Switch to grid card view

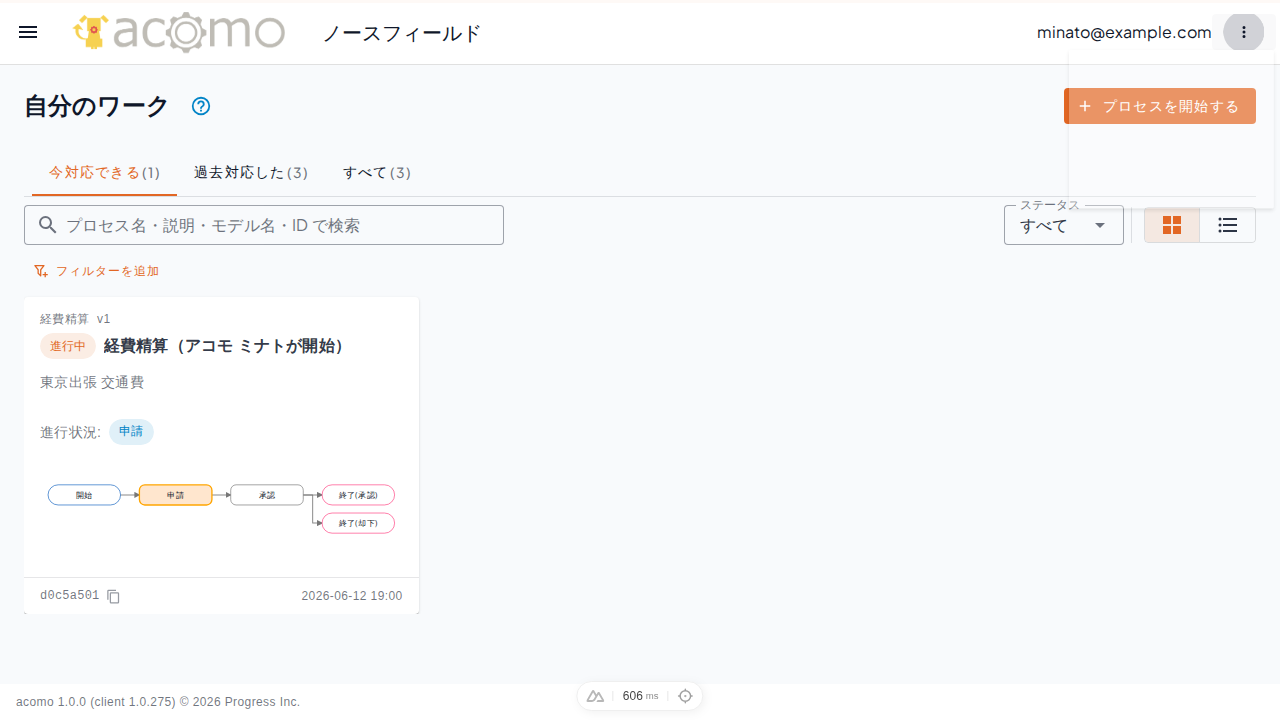tap(1172, 225)
